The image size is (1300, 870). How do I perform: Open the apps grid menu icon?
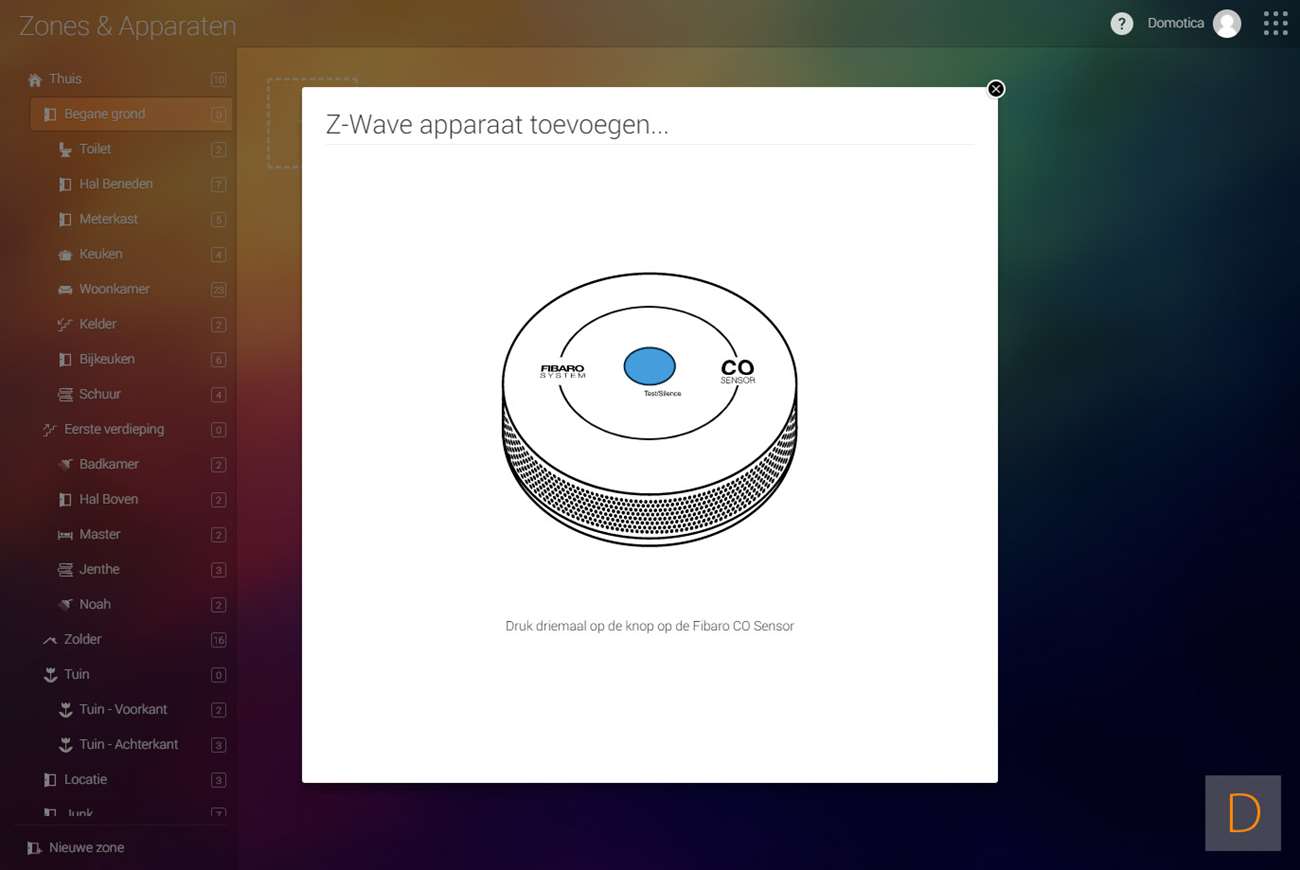click(1275, 24)
